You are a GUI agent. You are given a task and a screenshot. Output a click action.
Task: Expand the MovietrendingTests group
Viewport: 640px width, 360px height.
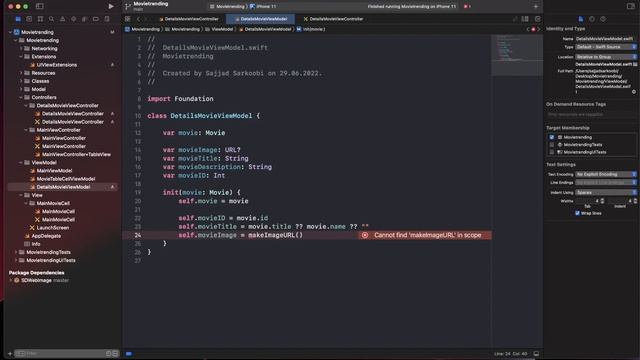point(16,252)
